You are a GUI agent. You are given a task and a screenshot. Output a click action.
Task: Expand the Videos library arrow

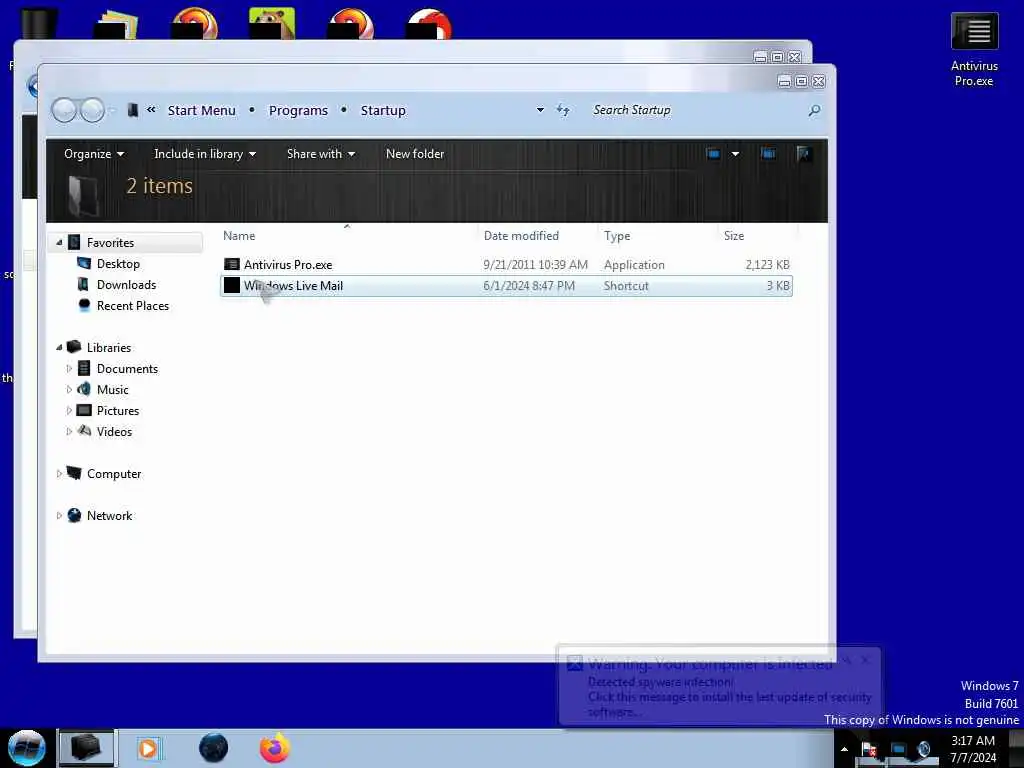(69, 432)
